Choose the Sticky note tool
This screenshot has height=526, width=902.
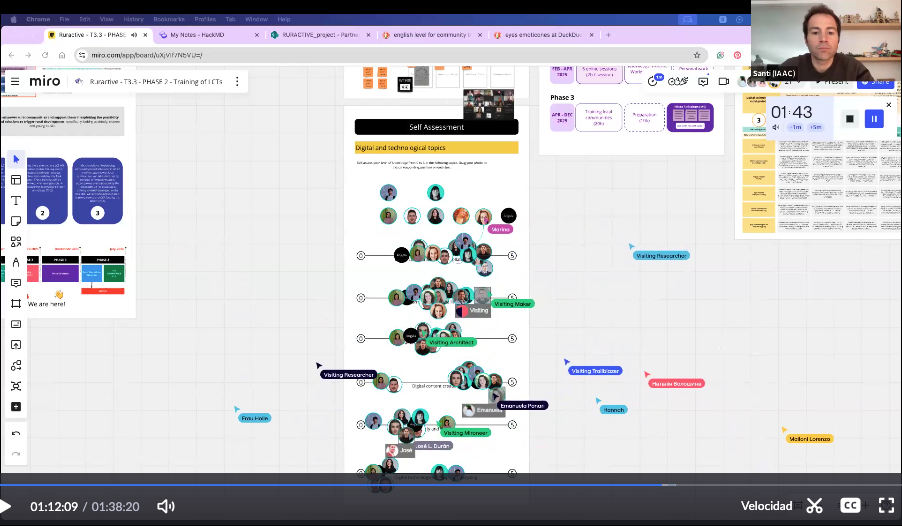click(x=16, y=221)
